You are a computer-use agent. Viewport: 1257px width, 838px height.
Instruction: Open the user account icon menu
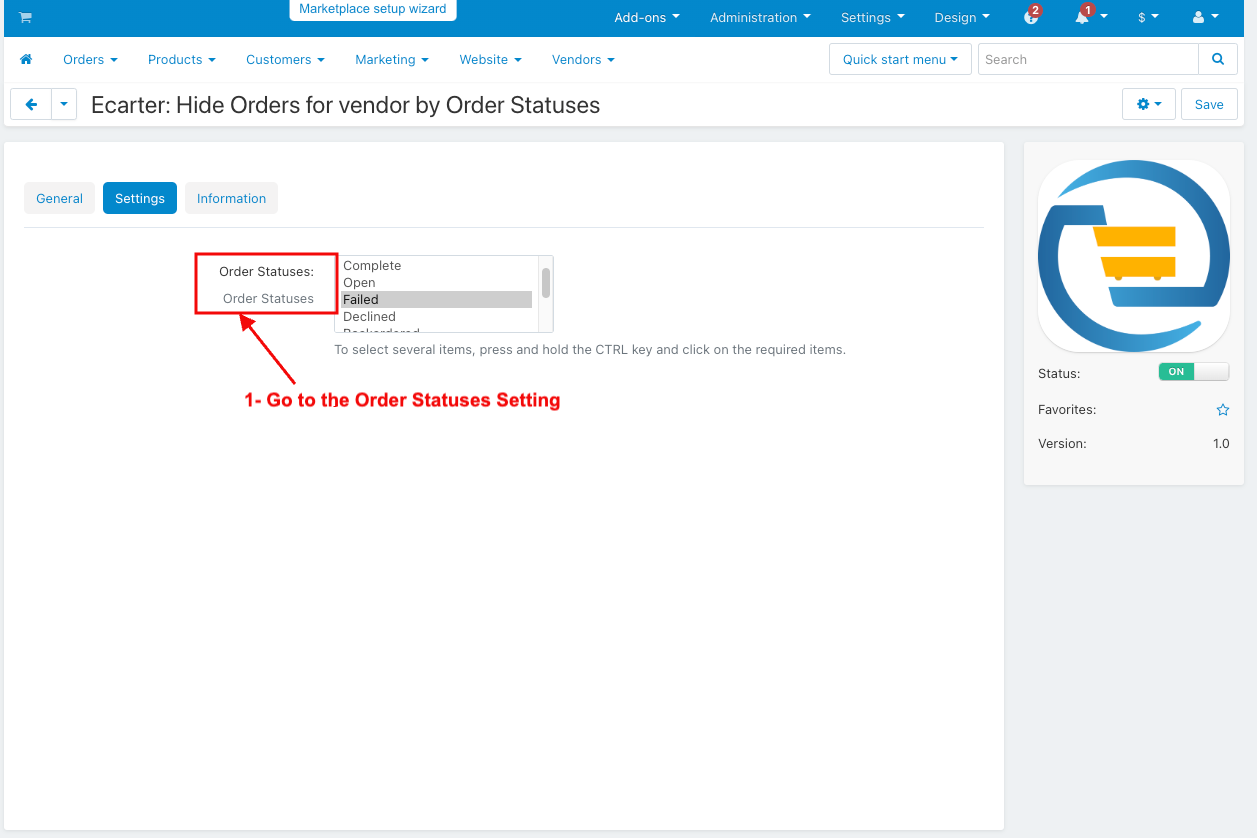[x=1205, y=17]
